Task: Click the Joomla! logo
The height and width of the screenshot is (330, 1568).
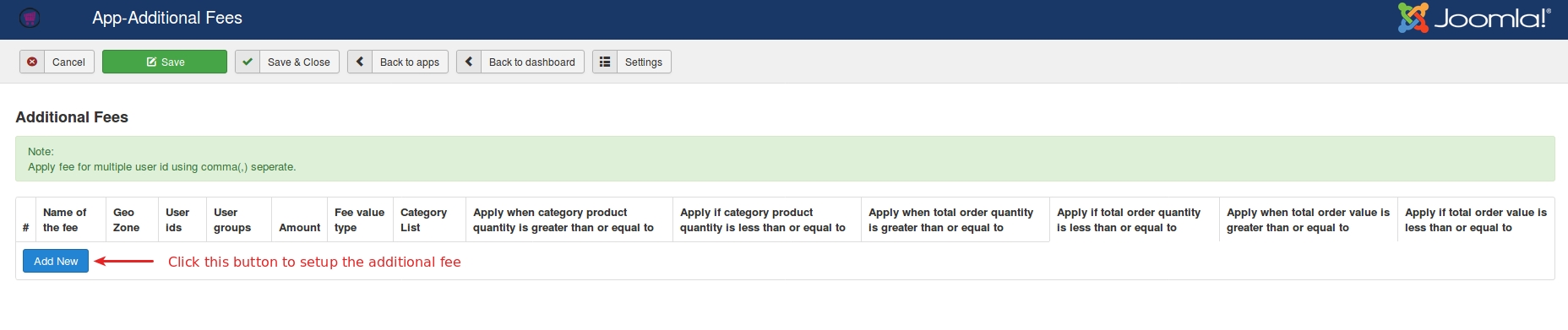Action: tap(1474, 18)
